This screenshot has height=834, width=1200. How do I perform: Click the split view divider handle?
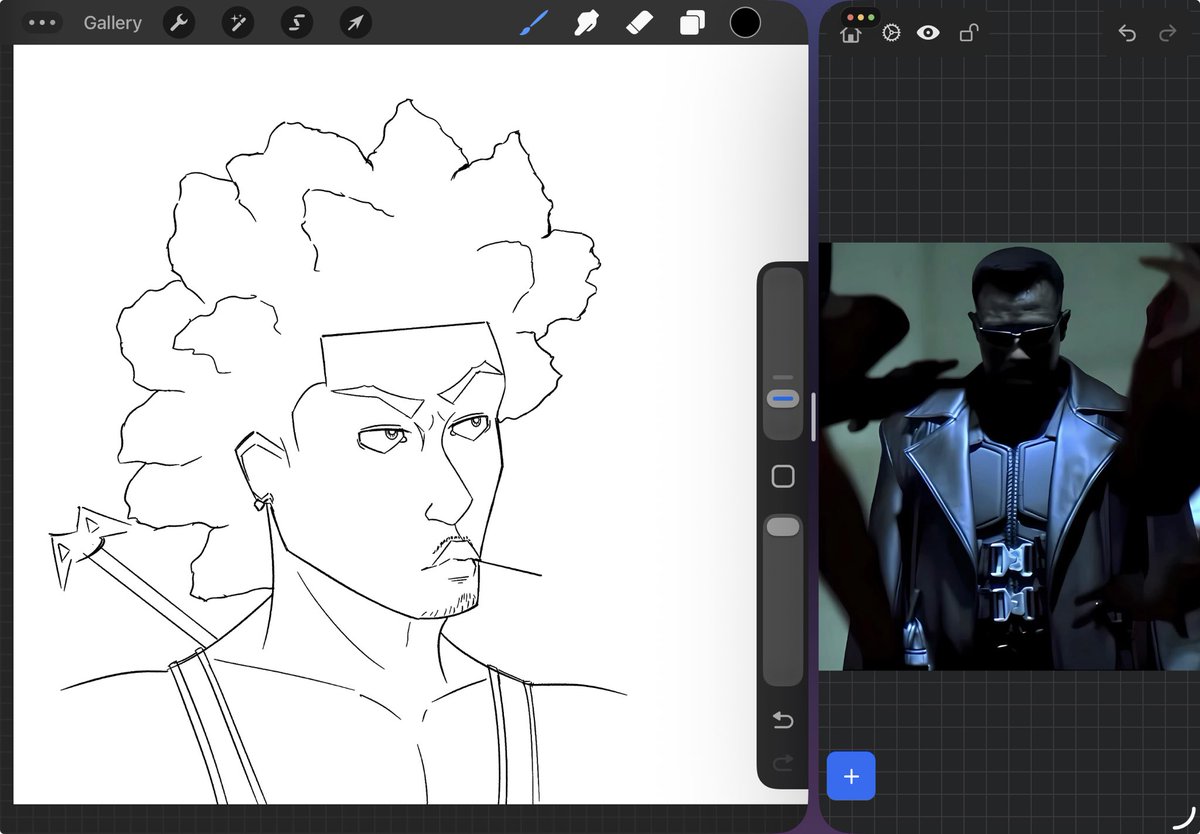(813, 417)
